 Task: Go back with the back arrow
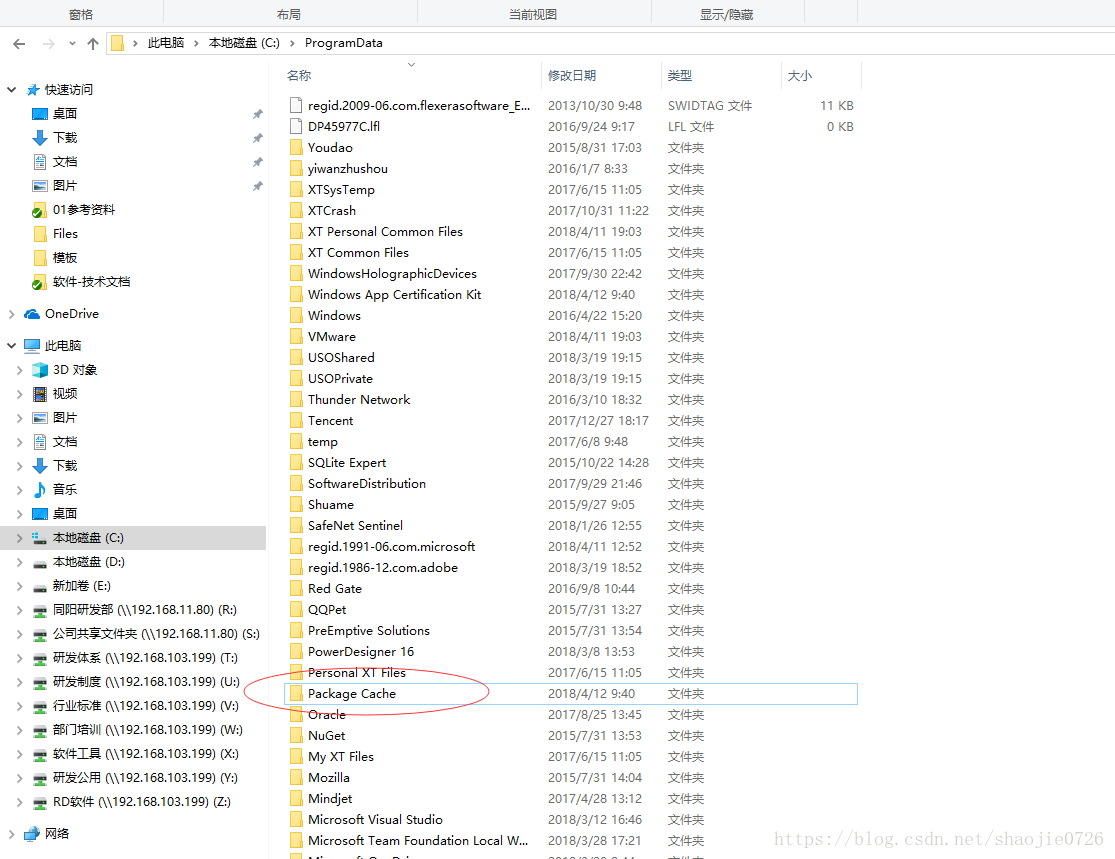pos(19,43)
